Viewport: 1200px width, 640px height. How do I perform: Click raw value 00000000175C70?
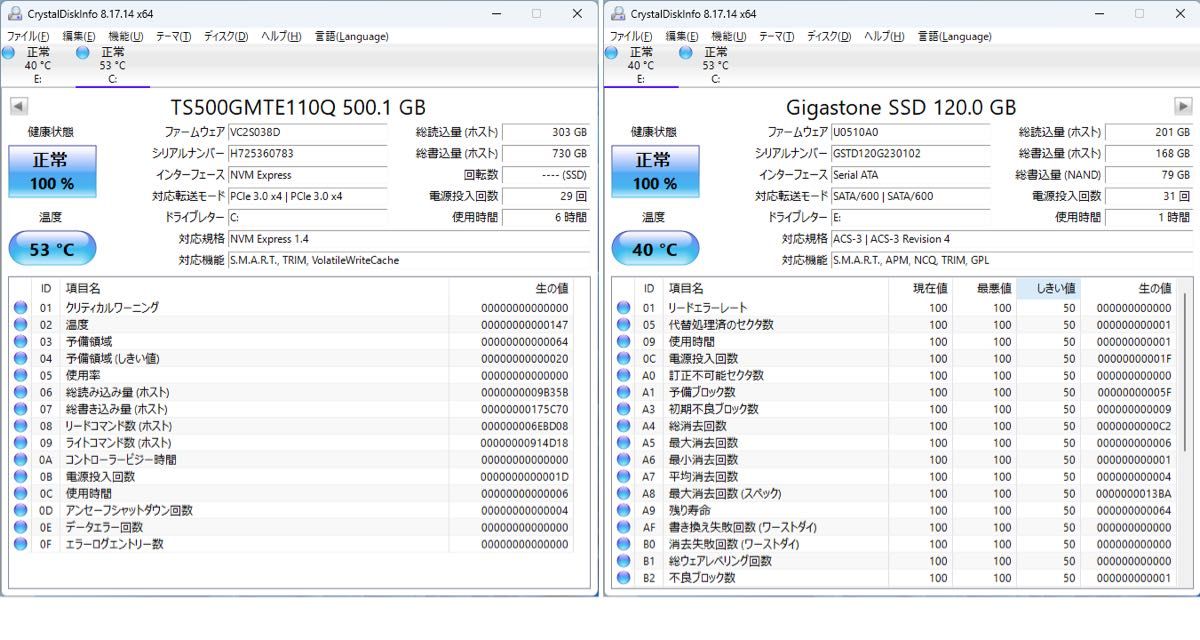tap(524, 410)
